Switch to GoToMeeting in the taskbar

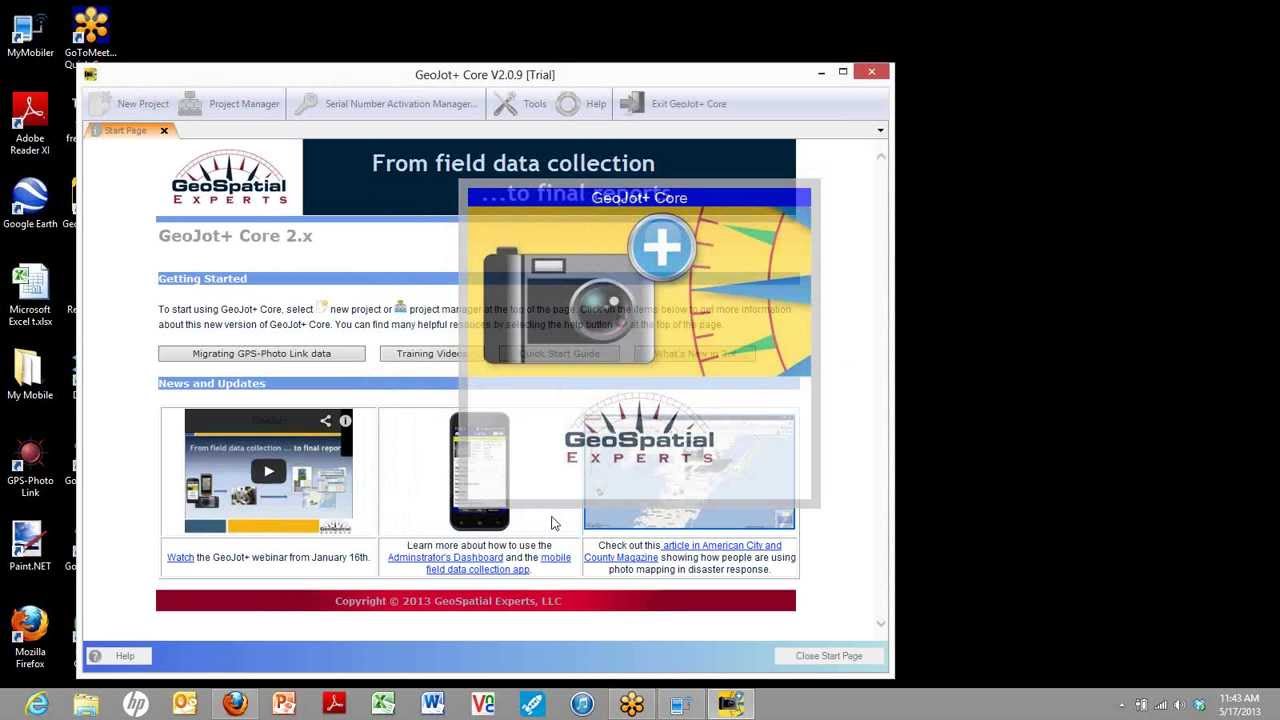click(x=631, y=704)
